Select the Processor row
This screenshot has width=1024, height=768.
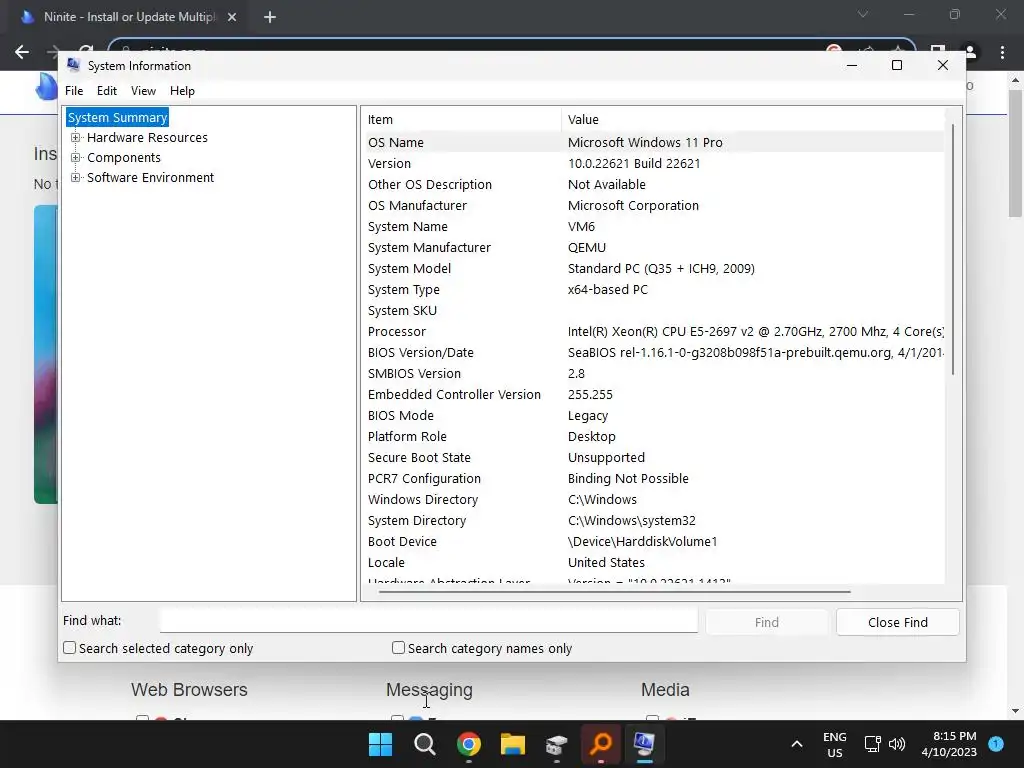click(x=654, y=331)
